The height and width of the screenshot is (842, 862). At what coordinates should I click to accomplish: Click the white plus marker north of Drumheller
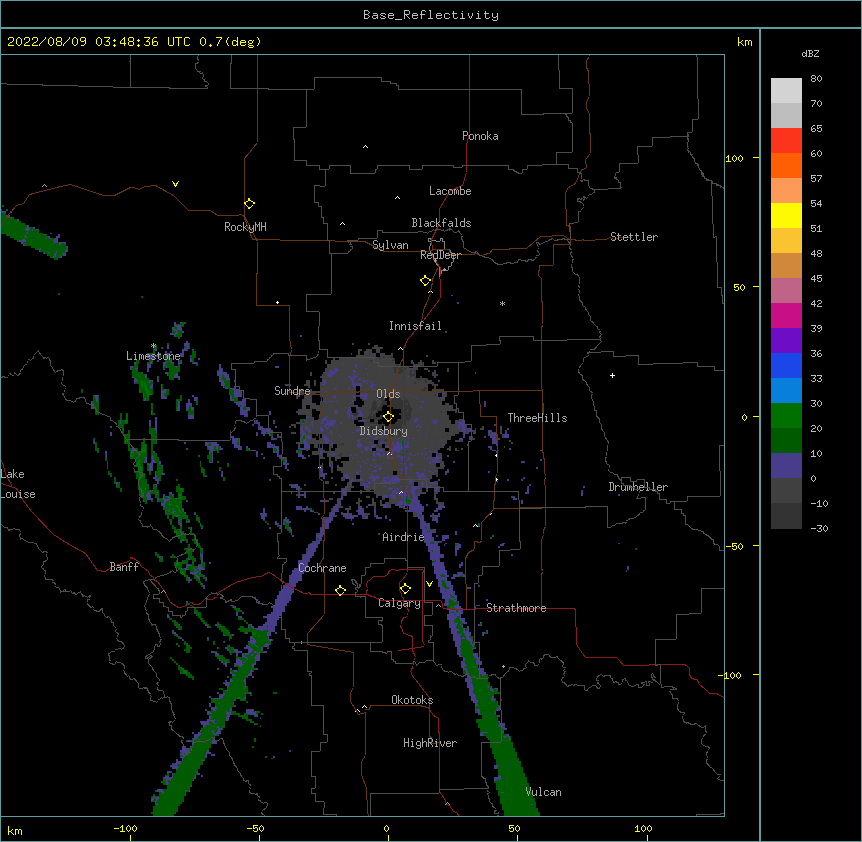pyautogui.click(x=612, y=375)
